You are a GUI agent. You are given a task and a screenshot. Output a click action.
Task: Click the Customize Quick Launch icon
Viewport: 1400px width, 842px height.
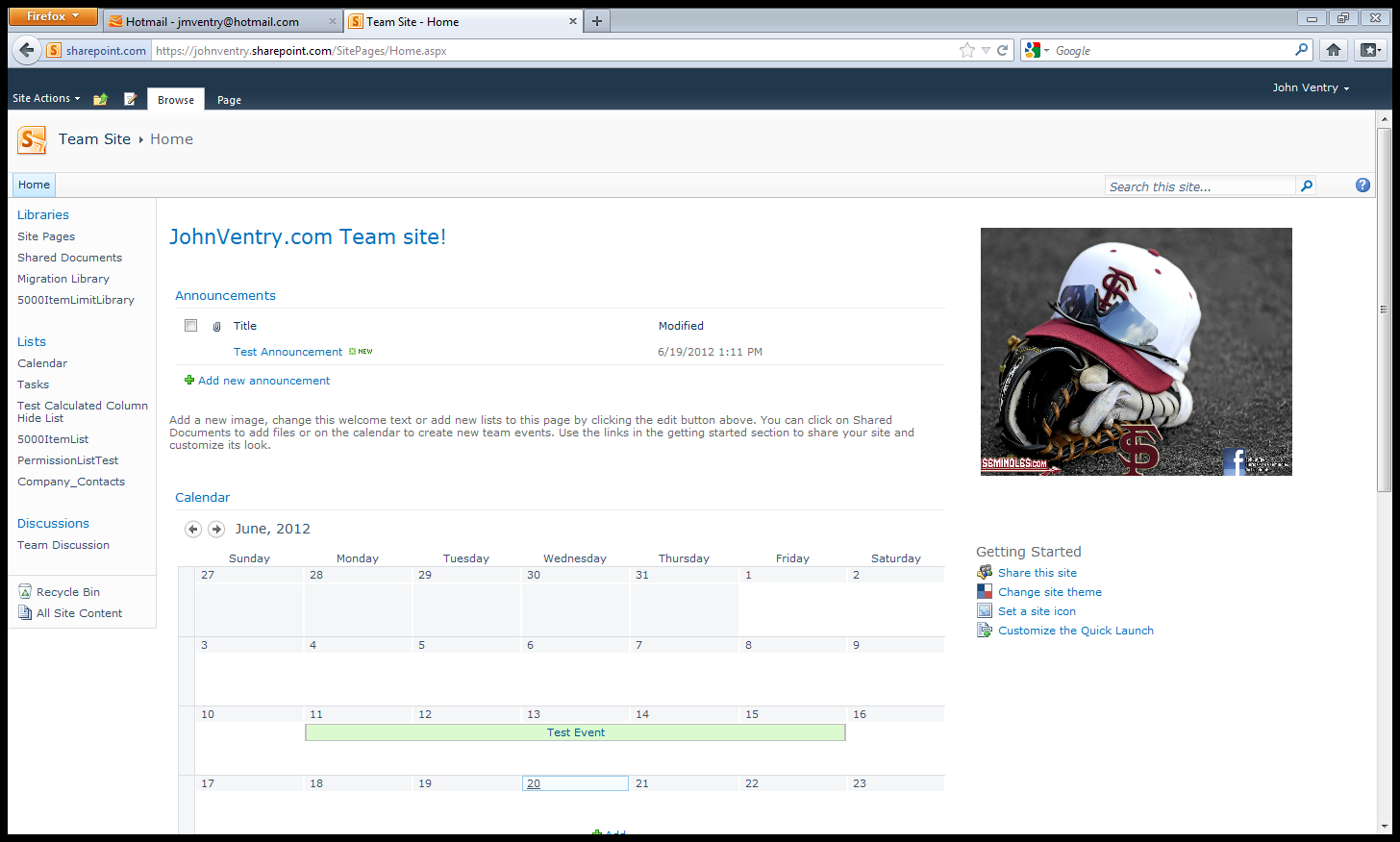tap(985, 630)
